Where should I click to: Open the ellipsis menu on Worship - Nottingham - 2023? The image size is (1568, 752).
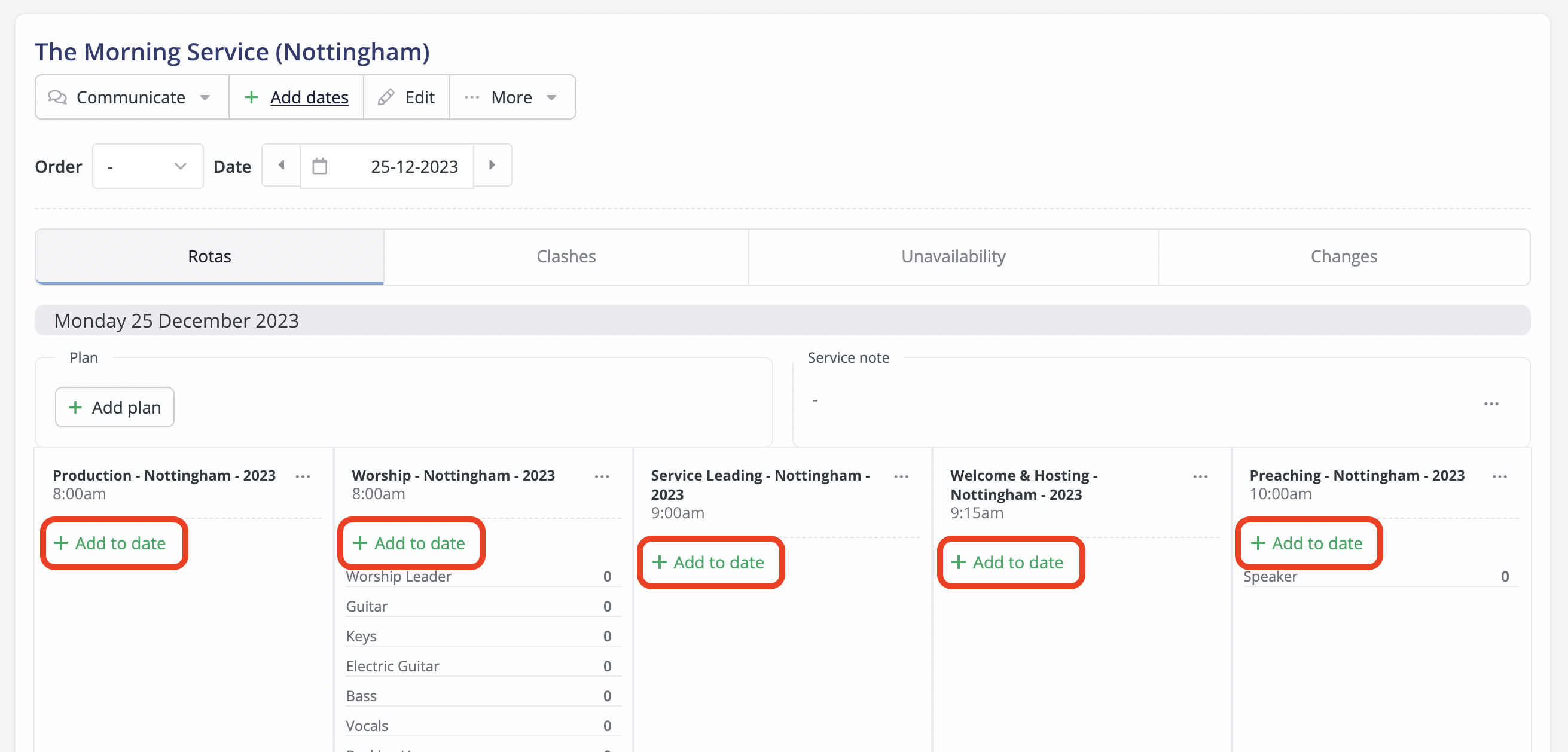click(x=602, y=477)
